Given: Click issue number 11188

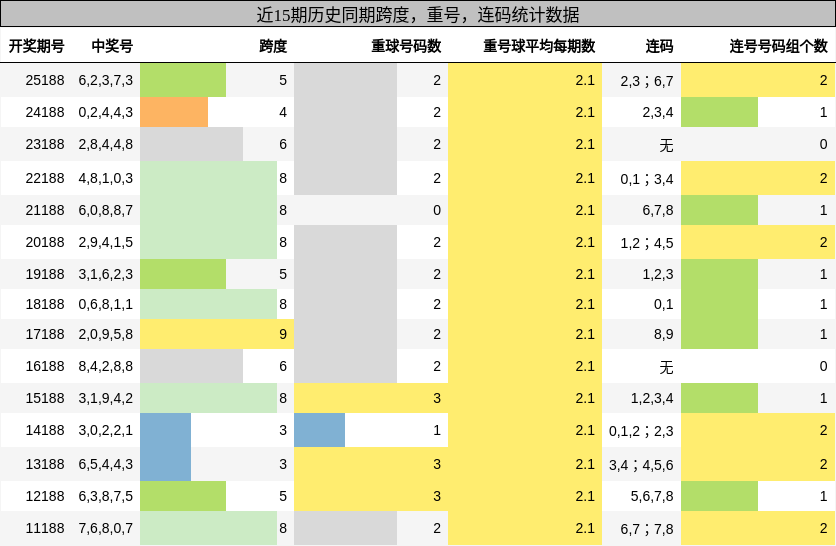Looking at the screenshot, I should pyautogui.click(x=45, y=528).
